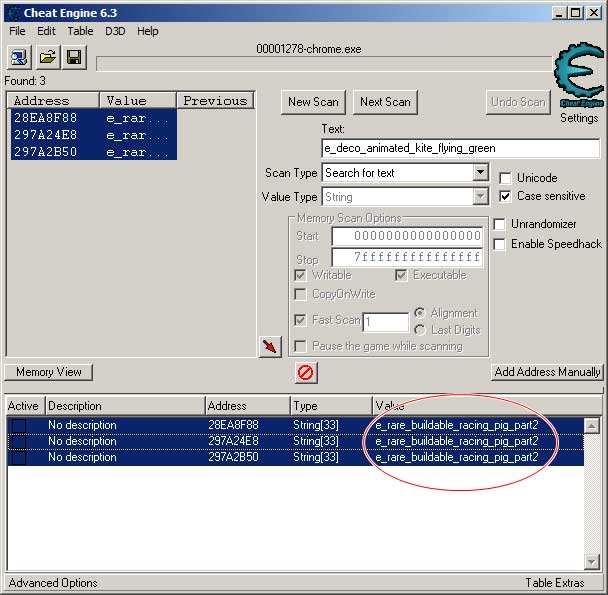Click the red clear-list no-entry icon
Image resolution: width=608 pixels, height=595 pixels.
coord(306,373)
